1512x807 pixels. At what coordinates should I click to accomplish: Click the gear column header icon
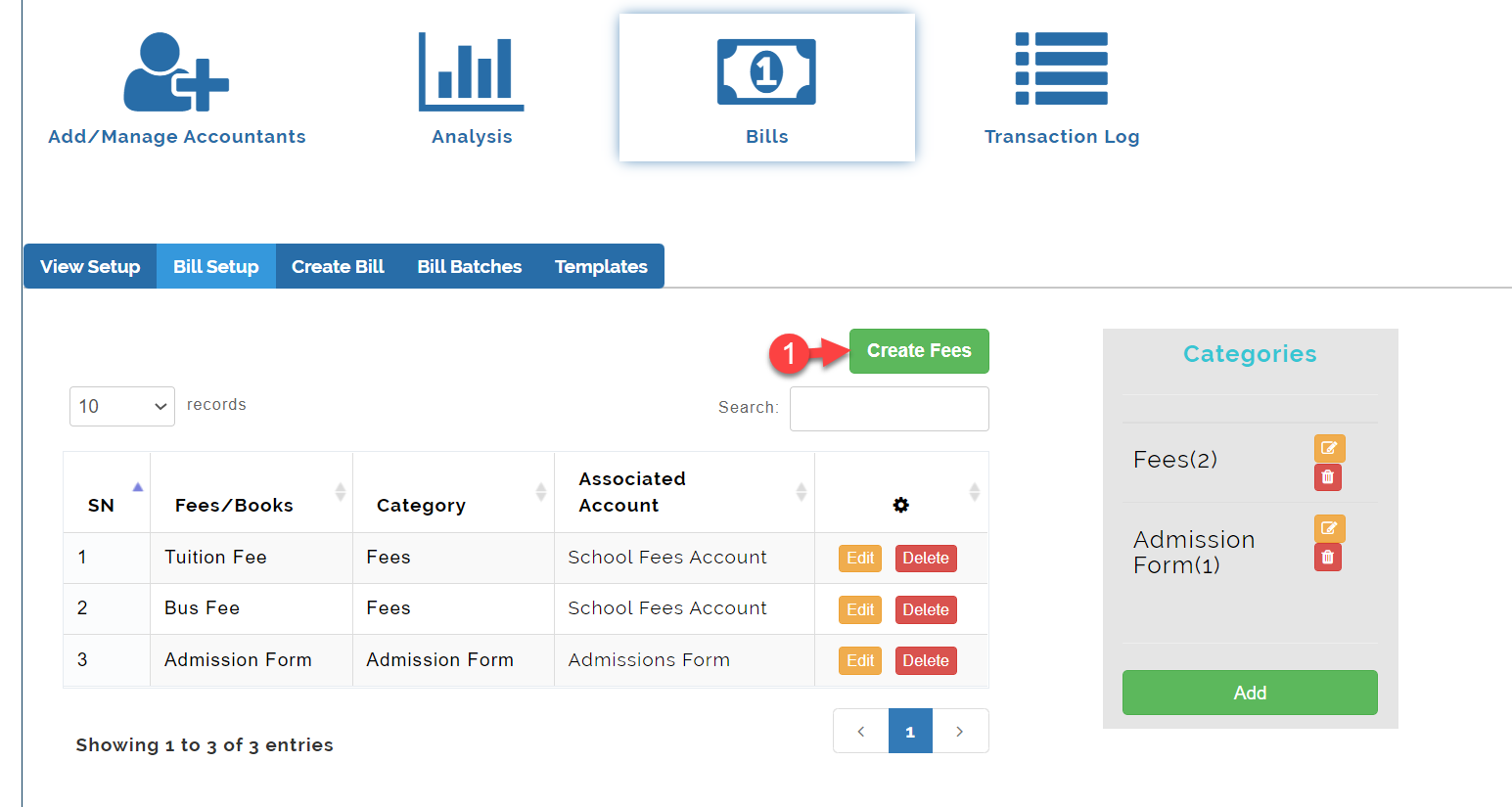point(900,505)
